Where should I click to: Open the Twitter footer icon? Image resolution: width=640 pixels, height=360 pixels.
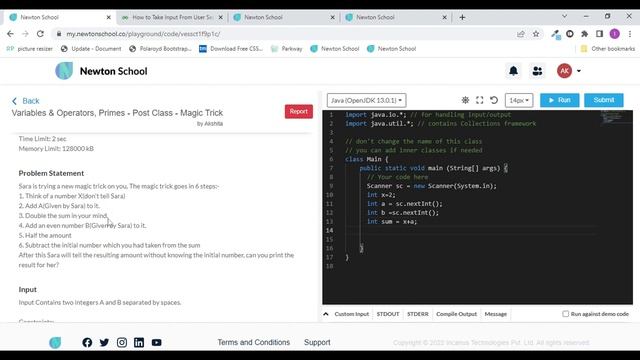(x=104, y=342)
